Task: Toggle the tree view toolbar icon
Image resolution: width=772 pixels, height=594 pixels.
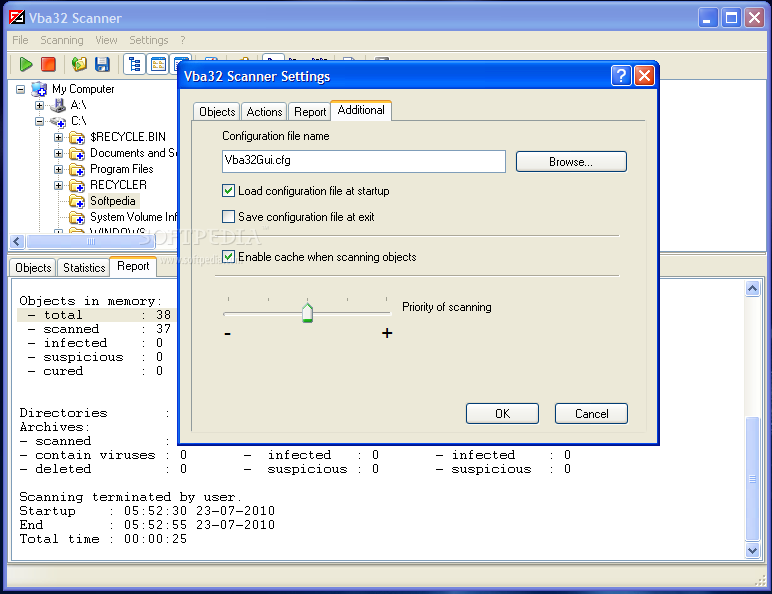Action: pos(134,64)
